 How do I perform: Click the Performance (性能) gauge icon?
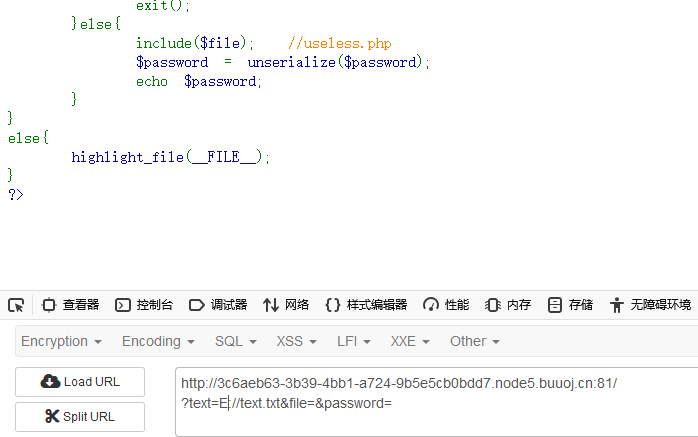(430, 305)
